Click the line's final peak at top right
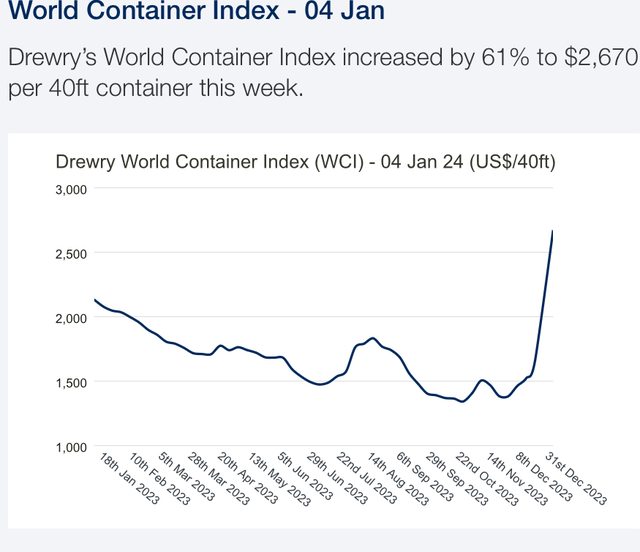The image size is (640, 552). click(552, 232)
